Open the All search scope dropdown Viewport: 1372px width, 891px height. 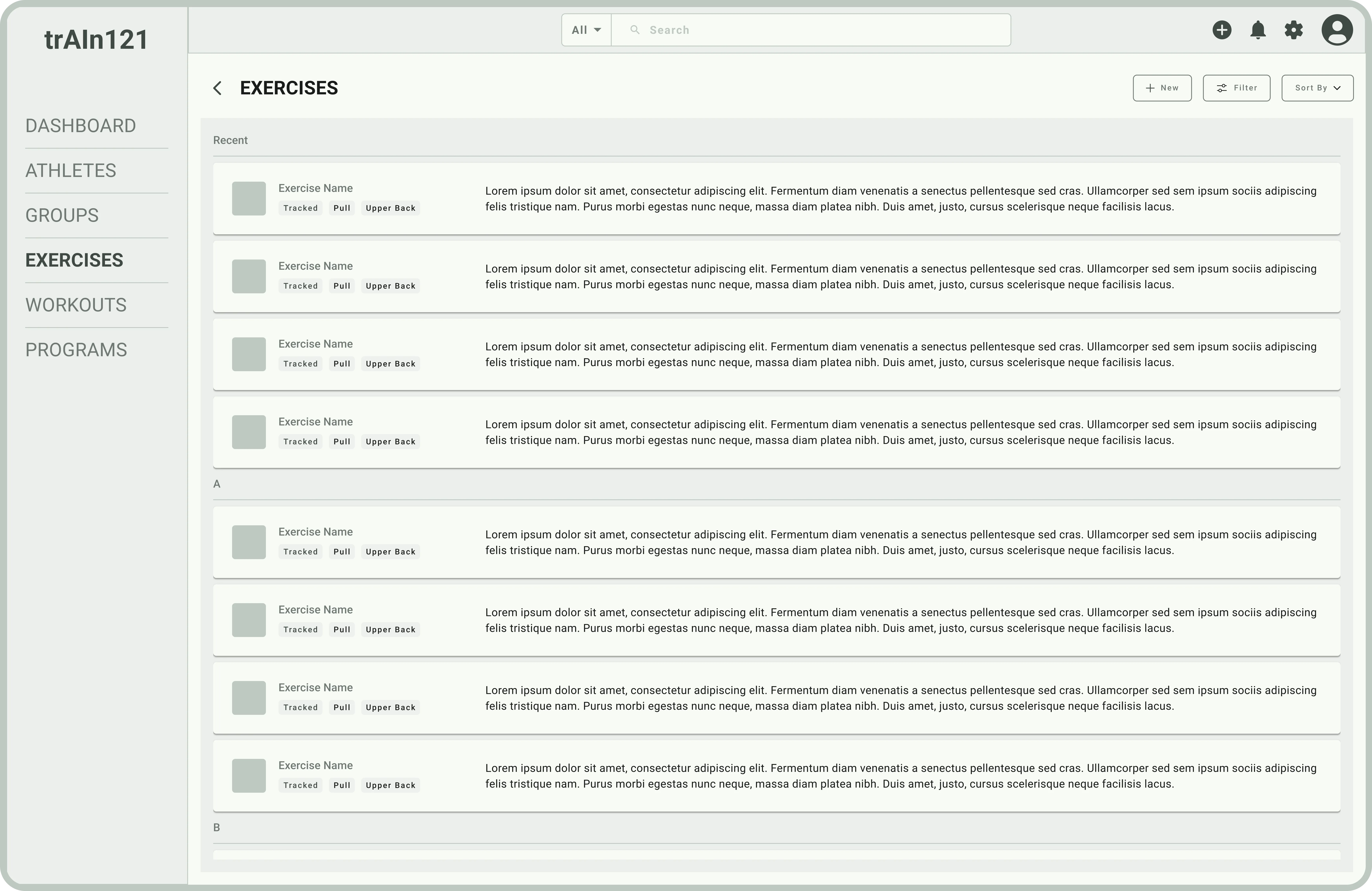point(586,29)
